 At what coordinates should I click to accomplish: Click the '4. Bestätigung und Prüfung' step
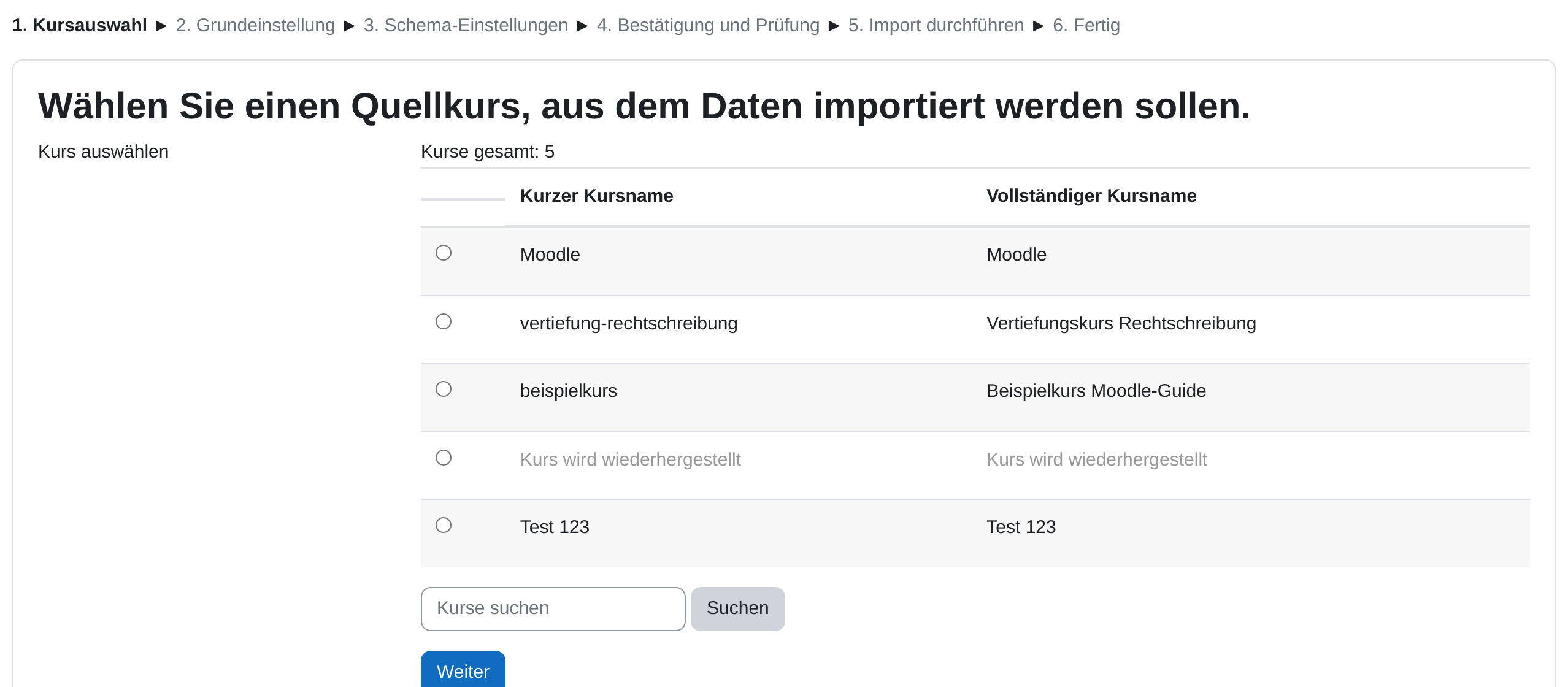click(708, 25)
